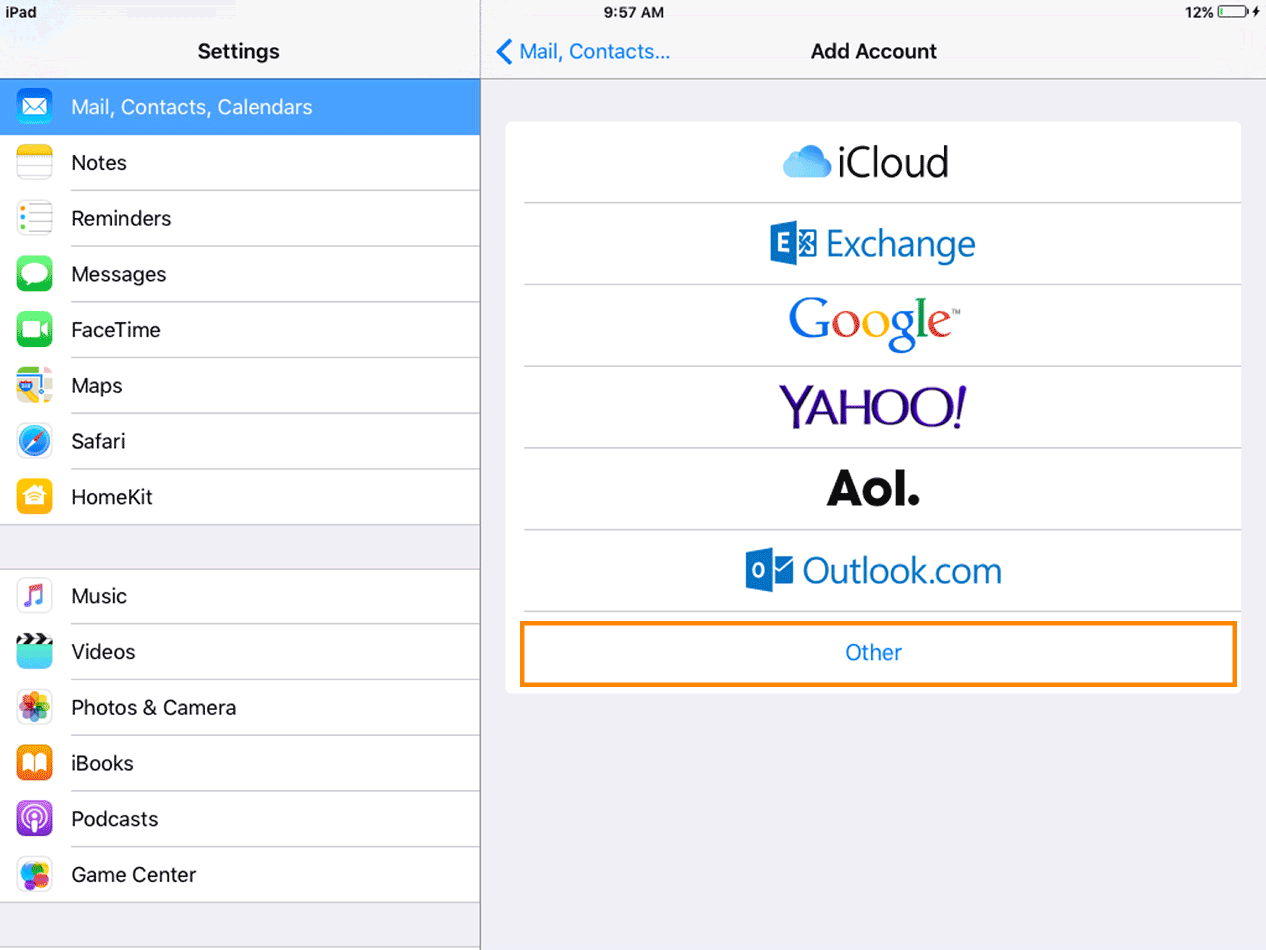Viewport: 1266px width, 950px height.
Task: Open Safari settings
Action: pyautogui.click(x=240, y=441)
